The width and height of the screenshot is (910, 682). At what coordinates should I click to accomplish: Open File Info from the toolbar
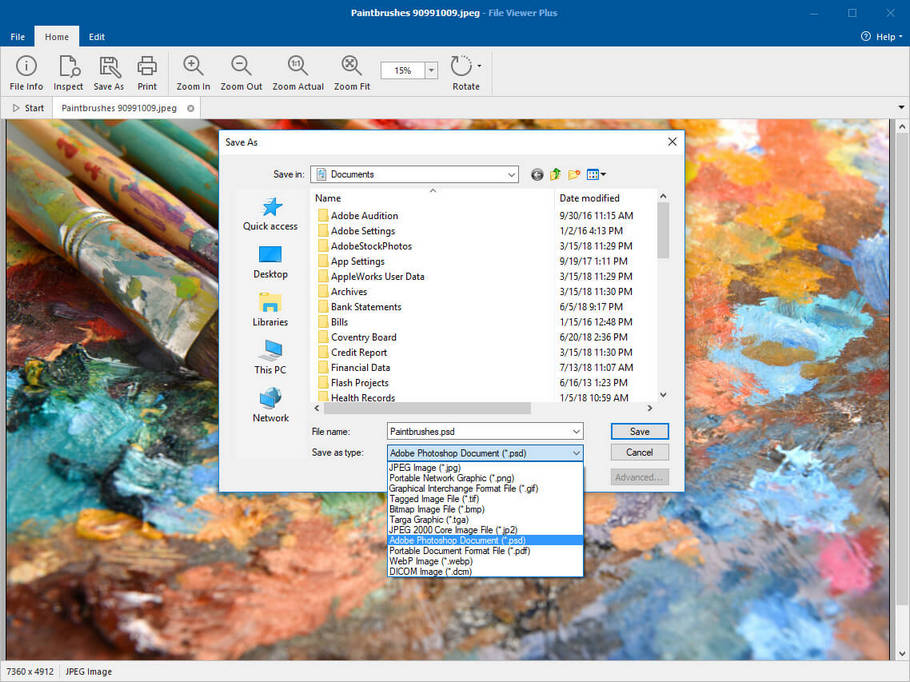tap(25, 70)
